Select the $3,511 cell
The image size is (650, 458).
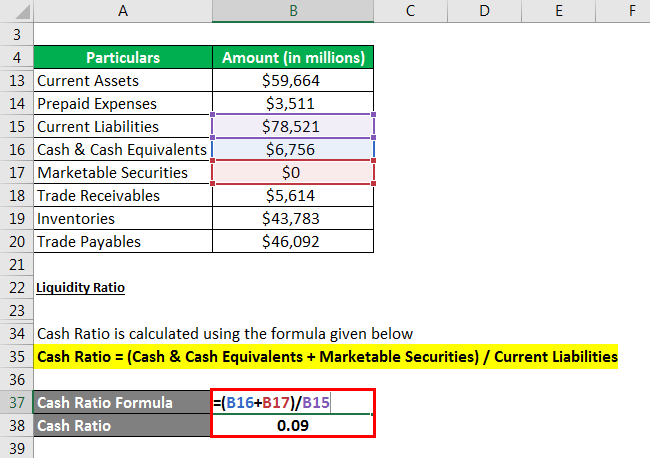(293, 103)
